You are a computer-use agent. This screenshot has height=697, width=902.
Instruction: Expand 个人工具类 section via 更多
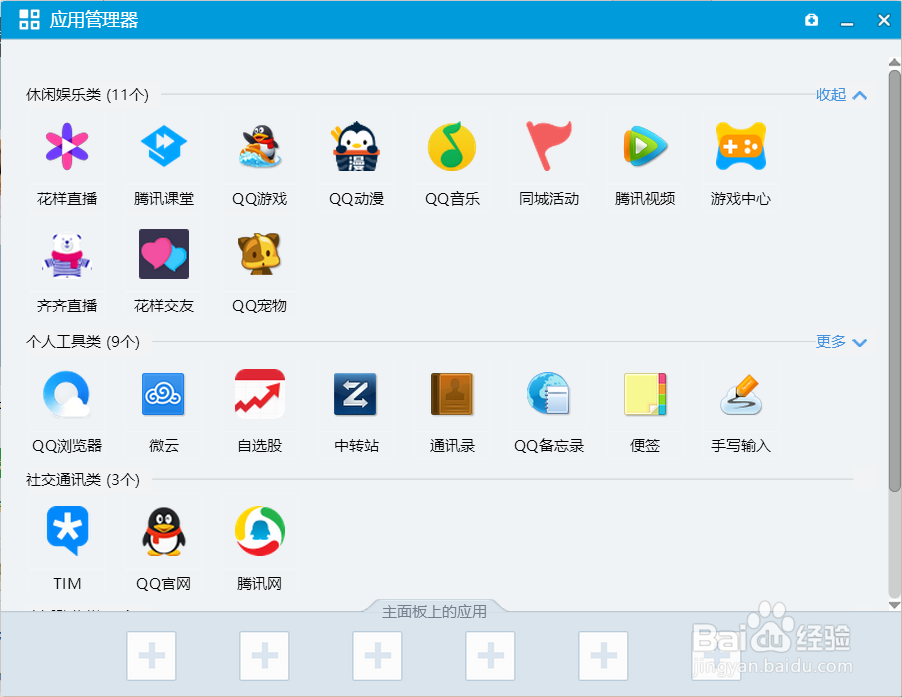coord(841,342)
